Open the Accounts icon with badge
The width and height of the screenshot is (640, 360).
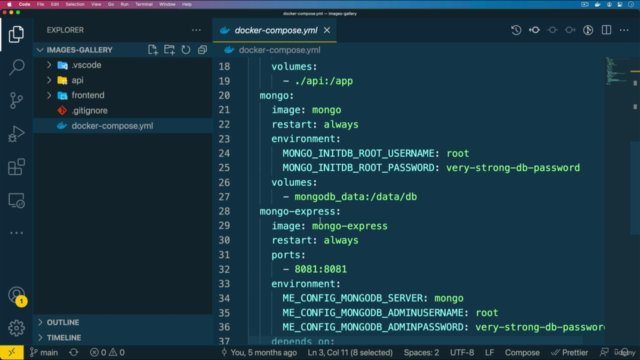click(x=17, y=296)
